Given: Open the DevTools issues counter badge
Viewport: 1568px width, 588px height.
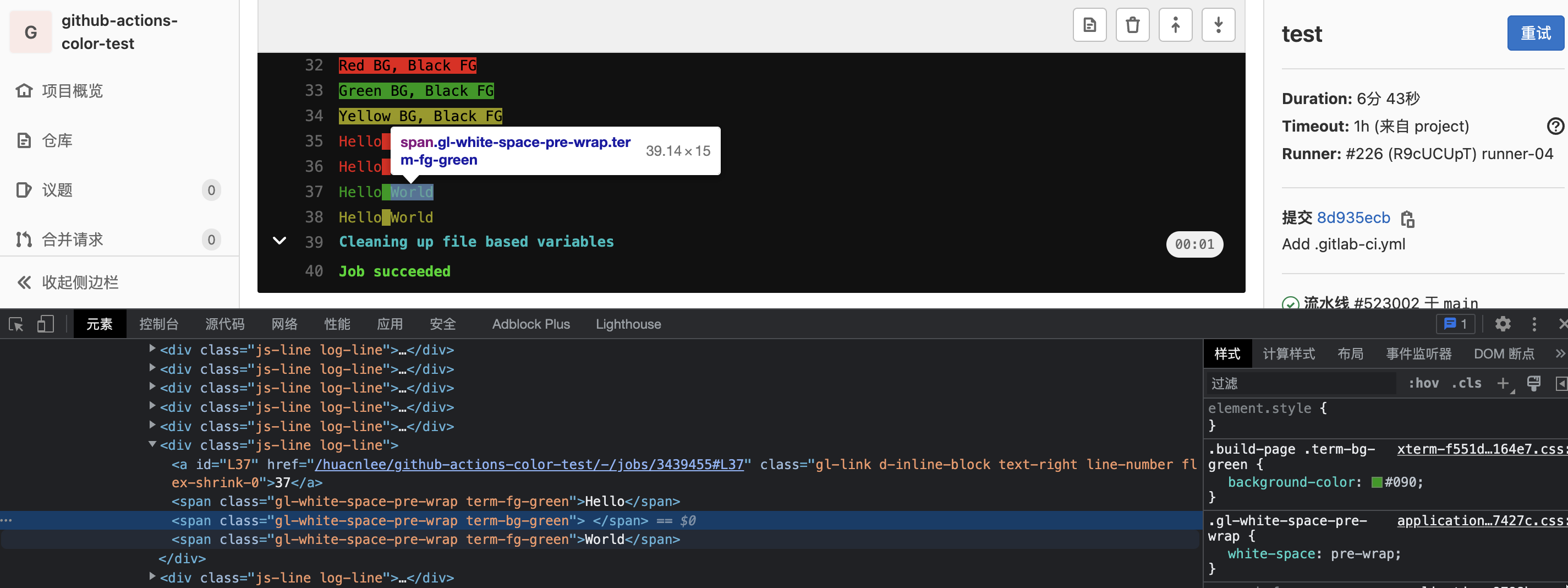Looking at the screenshot, I should pyautogui.click(x=1455, y=324).
